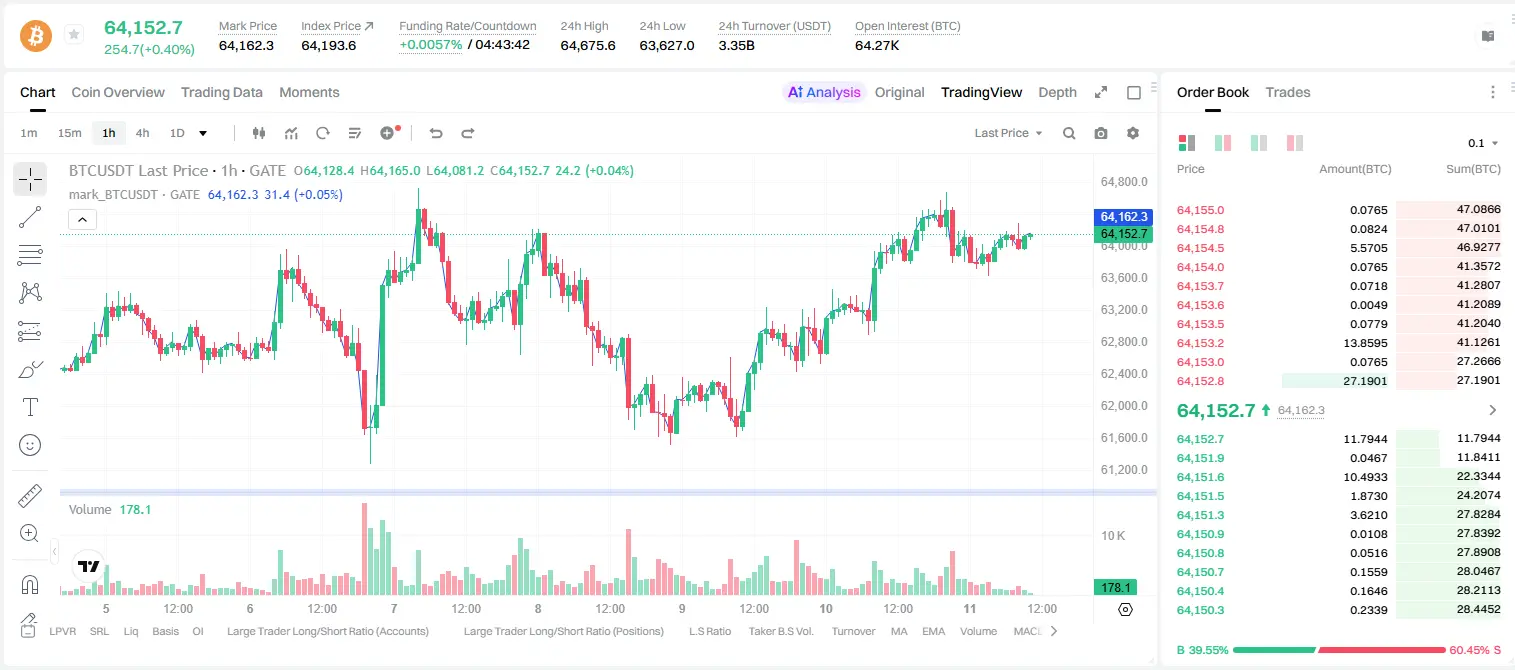Click the chart snapshot camera icon
The image size is (1515, 670).
point(1101,133)
